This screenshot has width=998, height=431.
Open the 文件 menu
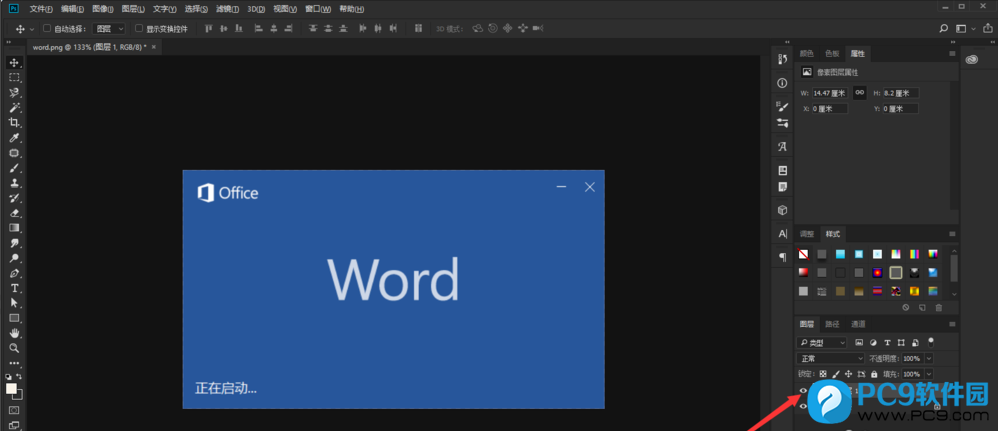(41, 9)
